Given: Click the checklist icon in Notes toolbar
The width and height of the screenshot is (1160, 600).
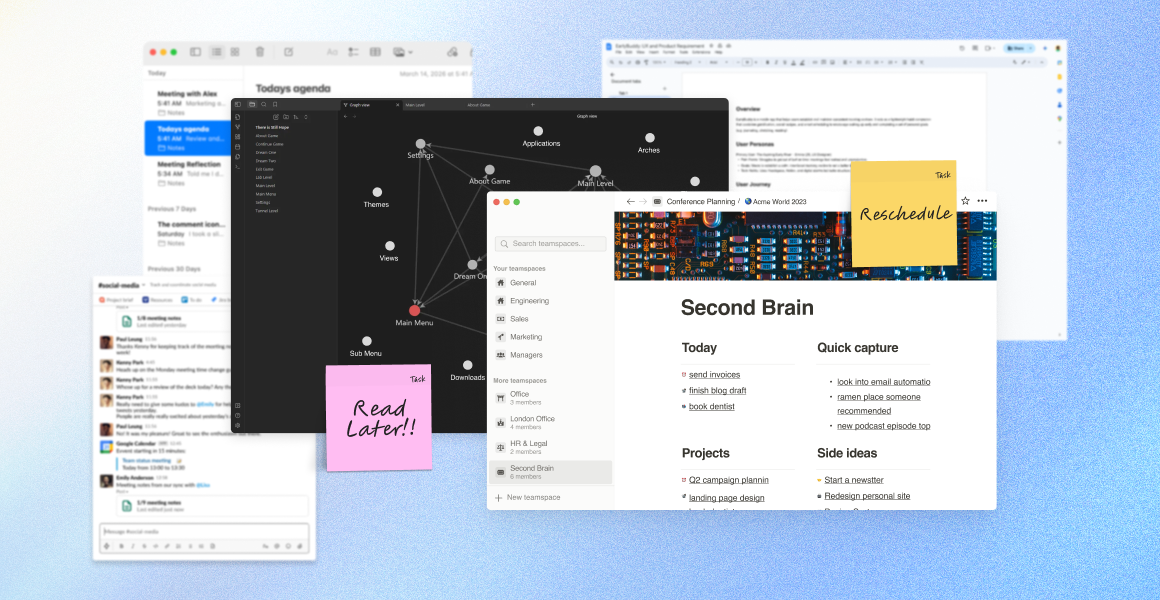Looking at the screenshot, I should pos(354,52).
